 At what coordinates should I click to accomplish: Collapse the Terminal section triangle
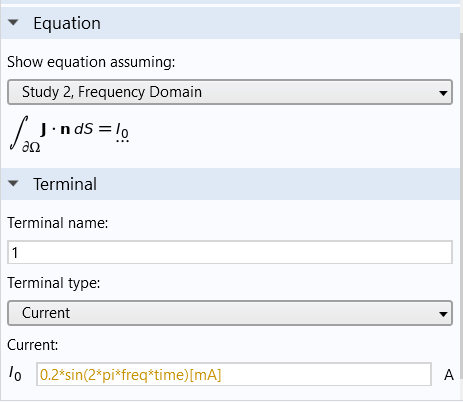[13, 183]
